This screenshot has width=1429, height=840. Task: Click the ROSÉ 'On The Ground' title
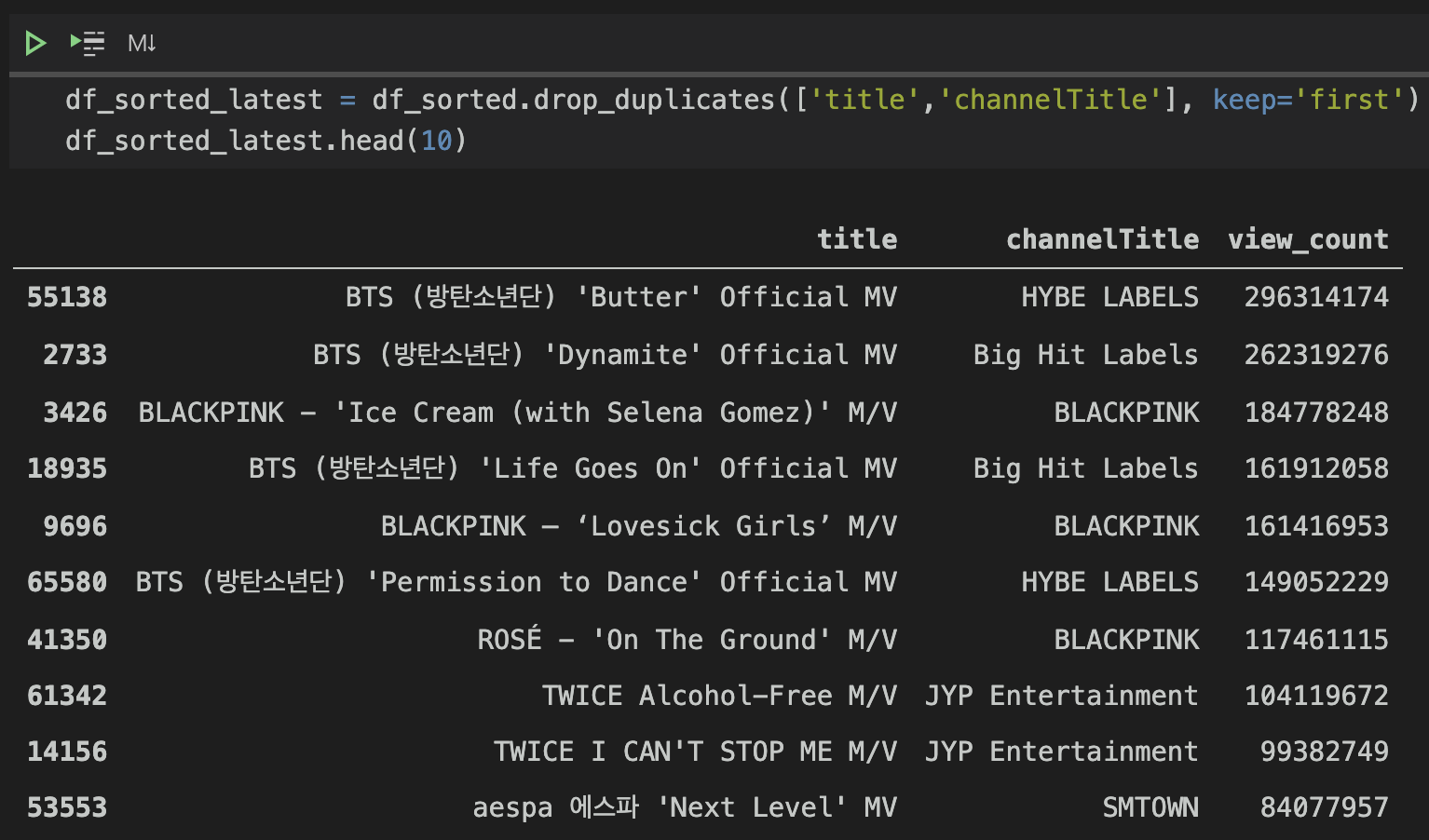point(687,640)
